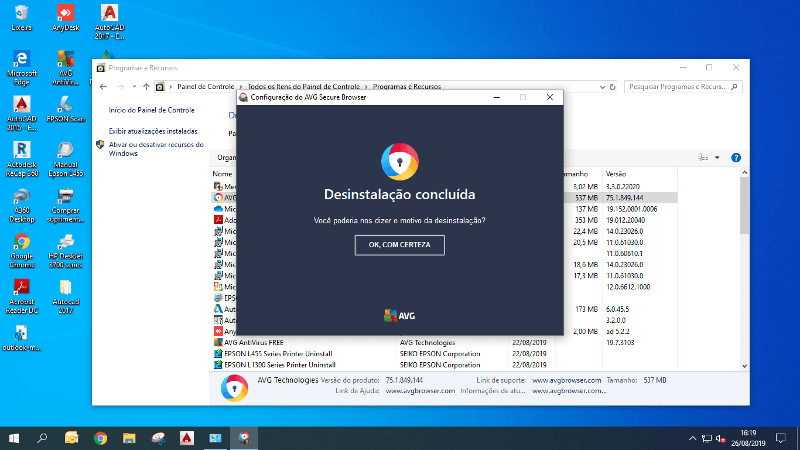
Task: Expand the address bar history dropdown
Action: coord(602,87)
